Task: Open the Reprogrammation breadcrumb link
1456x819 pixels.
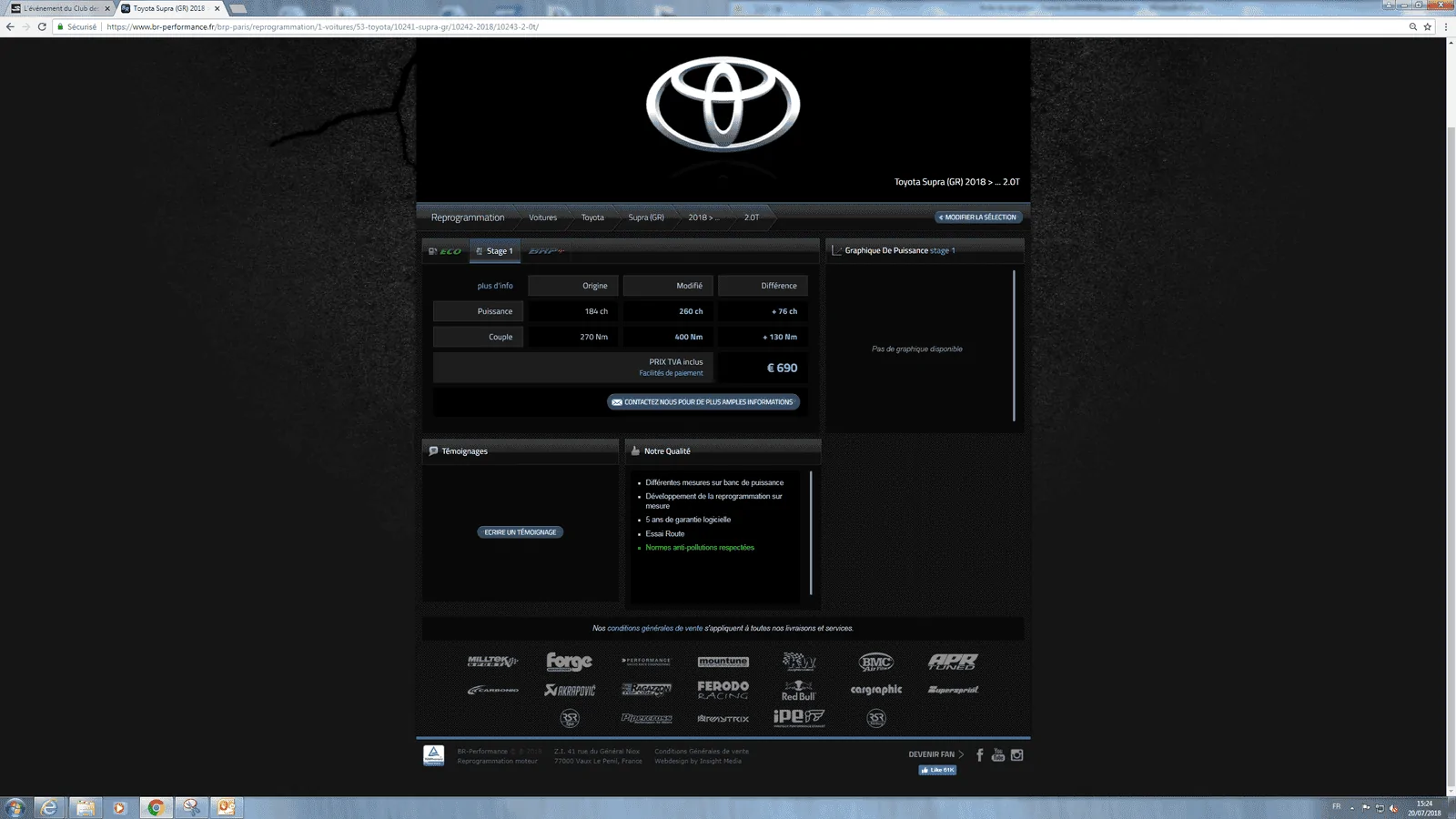Action: (x=468, y=217)
